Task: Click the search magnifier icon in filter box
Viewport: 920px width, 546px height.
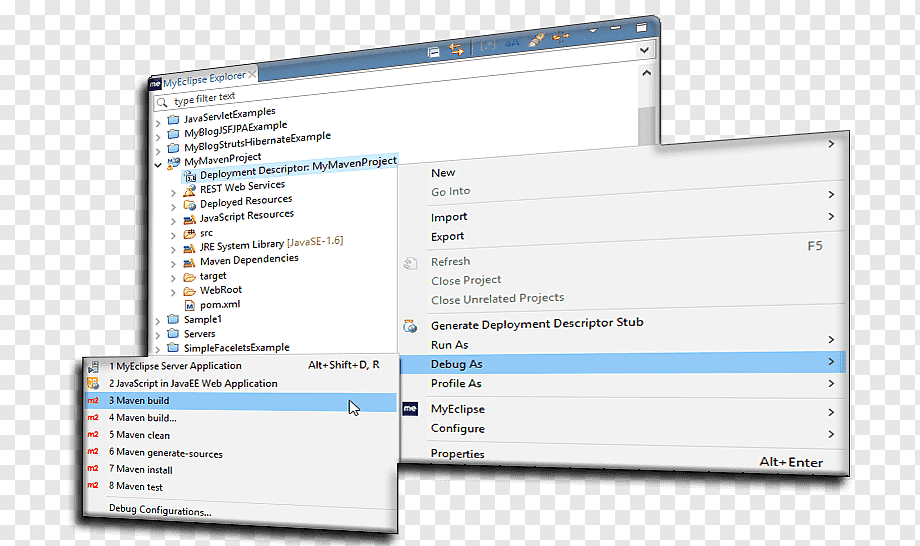Action: (163, 103)
